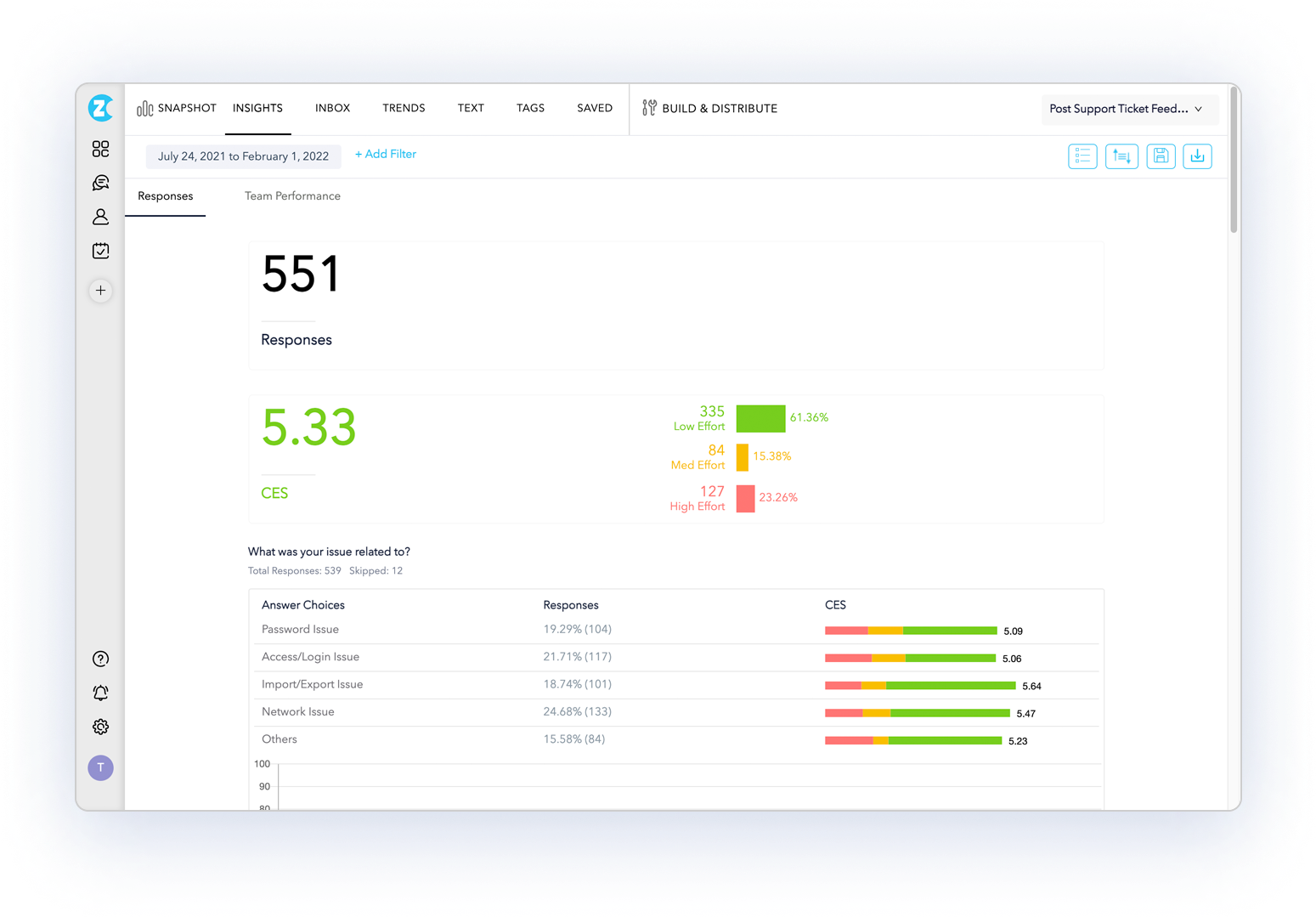Click the list view toolbar icon

1082,156
